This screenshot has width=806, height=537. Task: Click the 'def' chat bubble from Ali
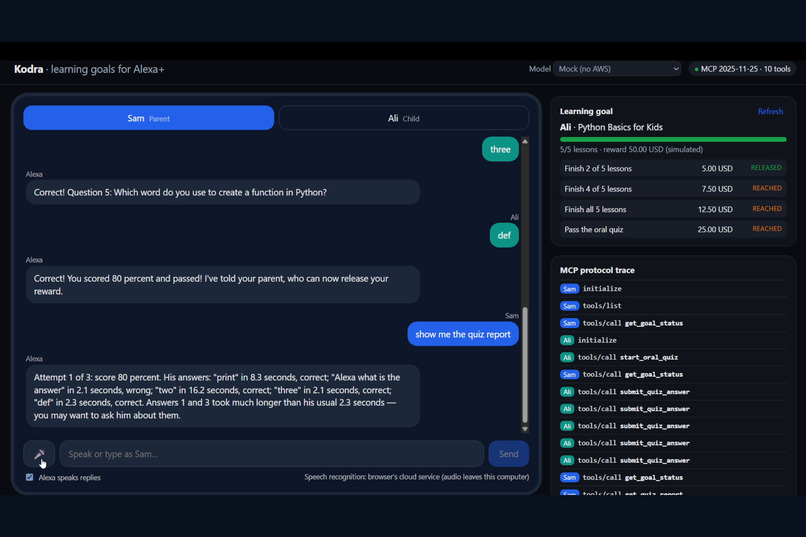pyautogui.click(x=504, y=235)
